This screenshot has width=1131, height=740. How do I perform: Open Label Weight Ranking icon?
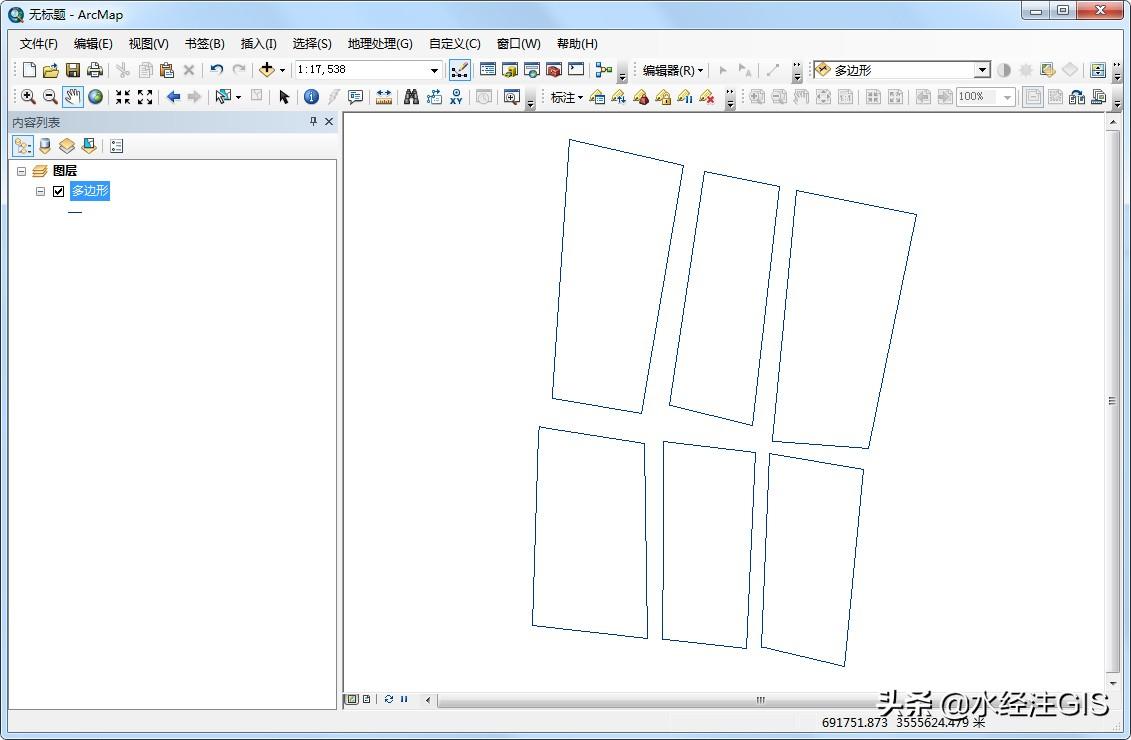[x=641, y=97]
